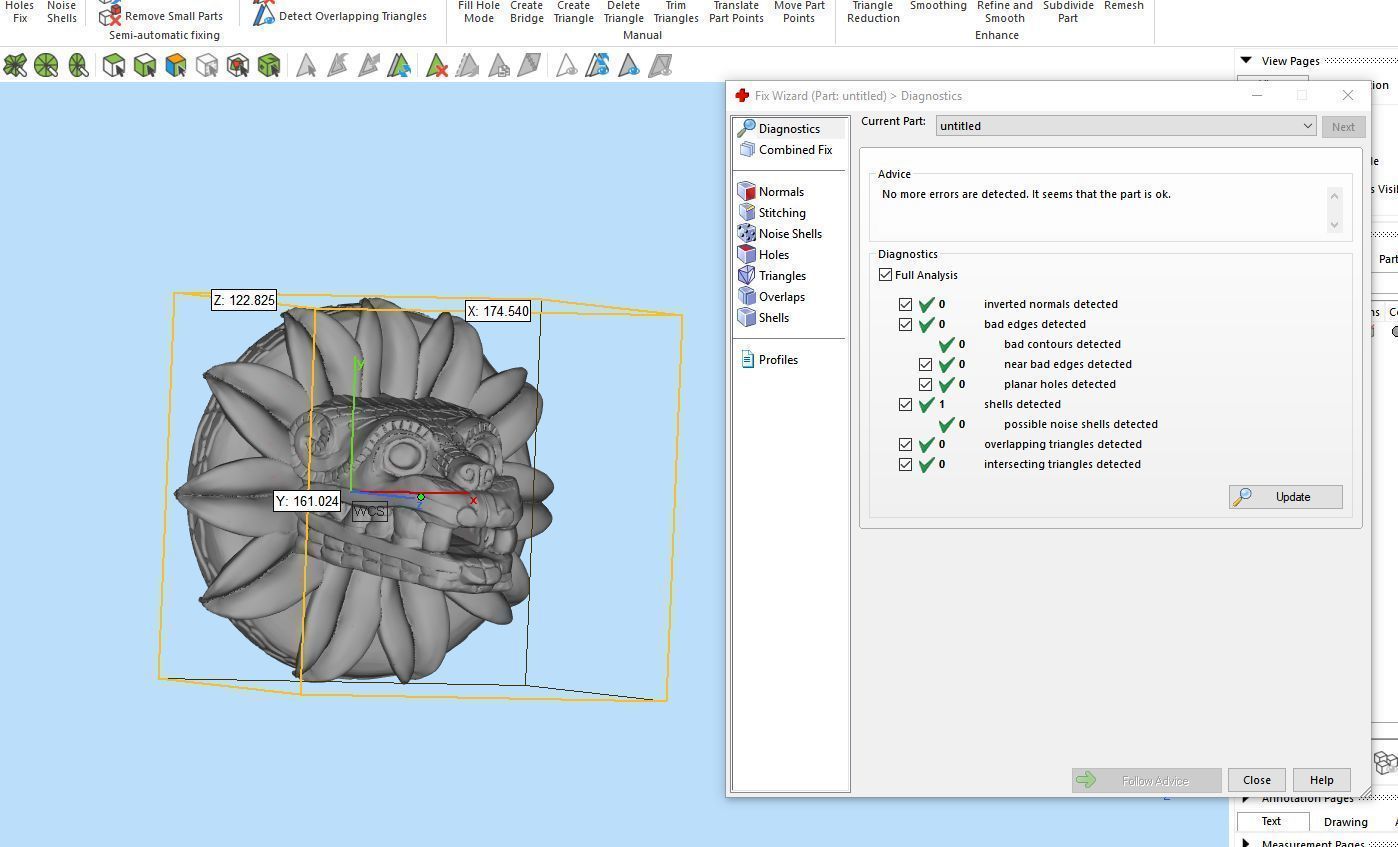Open the Current Part dropdown
The height and width of the screenshot is (847, 1398).
(x=1306, y=126)
